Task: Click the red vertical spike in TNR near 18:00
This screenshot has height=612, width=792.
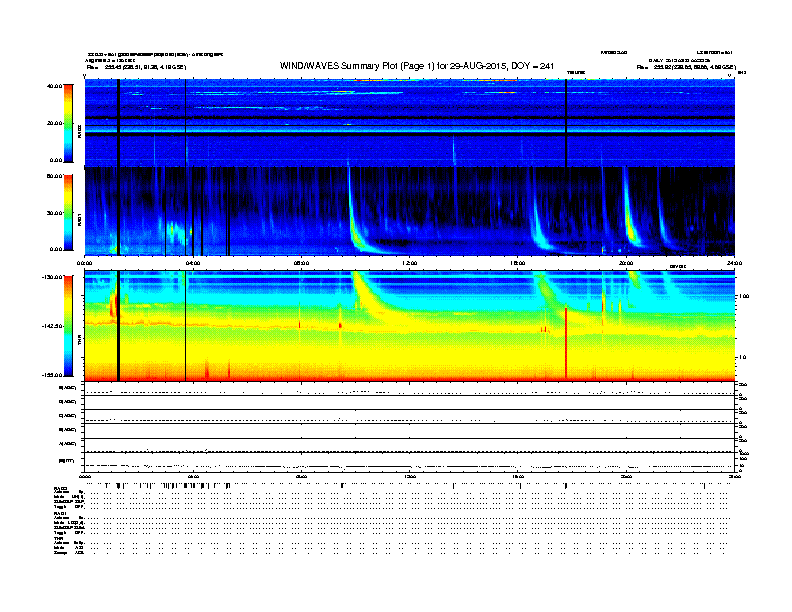Action: coord(566,343)
